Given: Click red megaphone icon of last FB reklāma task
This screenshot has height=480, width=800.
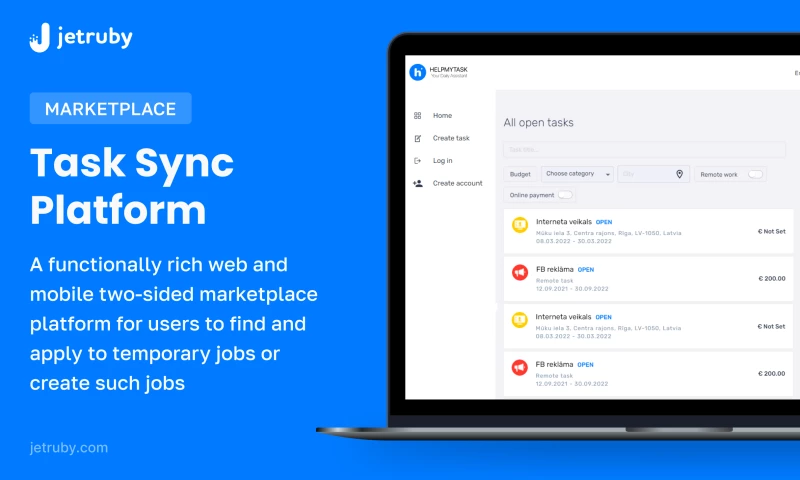Looking at the screenshot, I should (519, 367).
